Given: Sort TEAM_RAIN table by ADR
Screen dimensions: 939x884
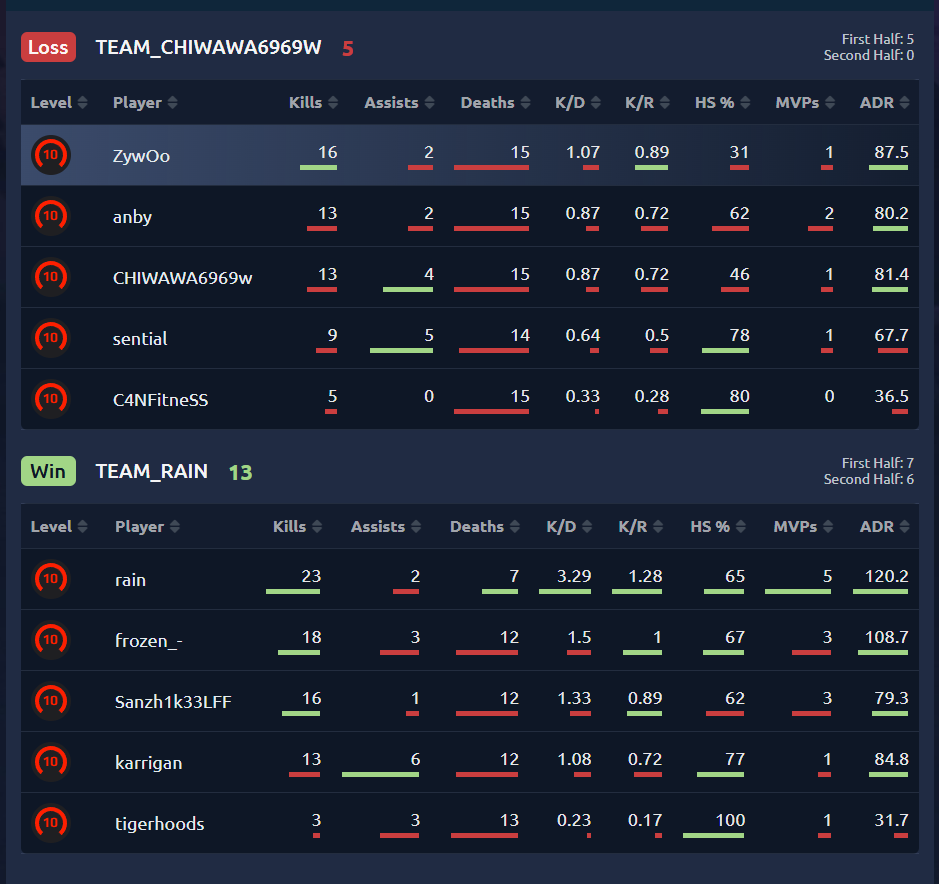Looking at the screenshot, I should (x=885, y=526).
